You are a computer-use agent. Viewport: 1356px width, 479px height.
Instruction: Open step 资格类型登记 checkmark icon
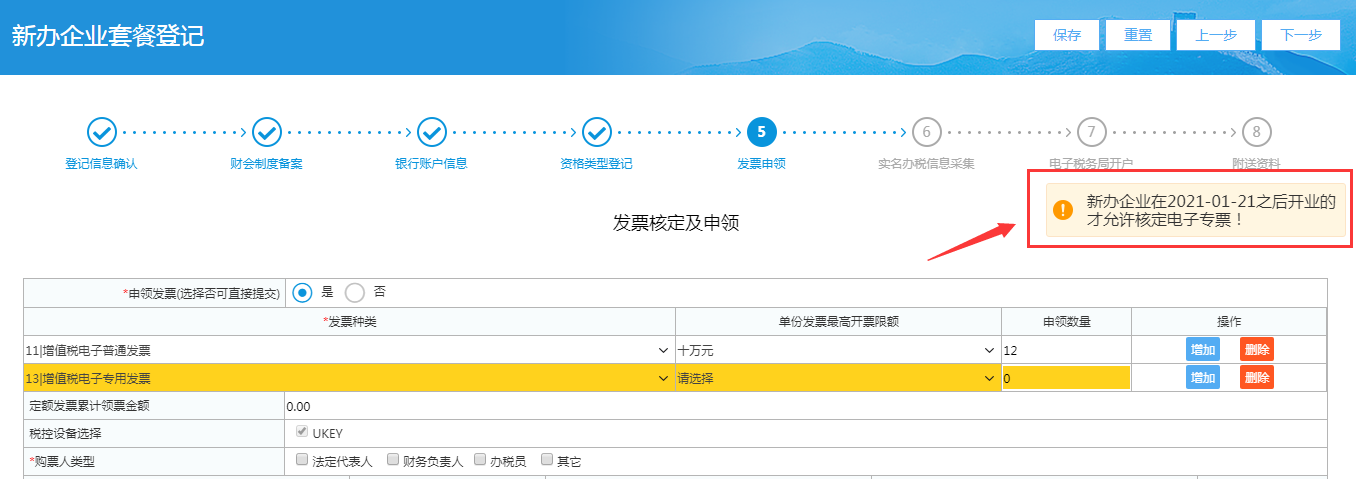[x=596, y=131]
